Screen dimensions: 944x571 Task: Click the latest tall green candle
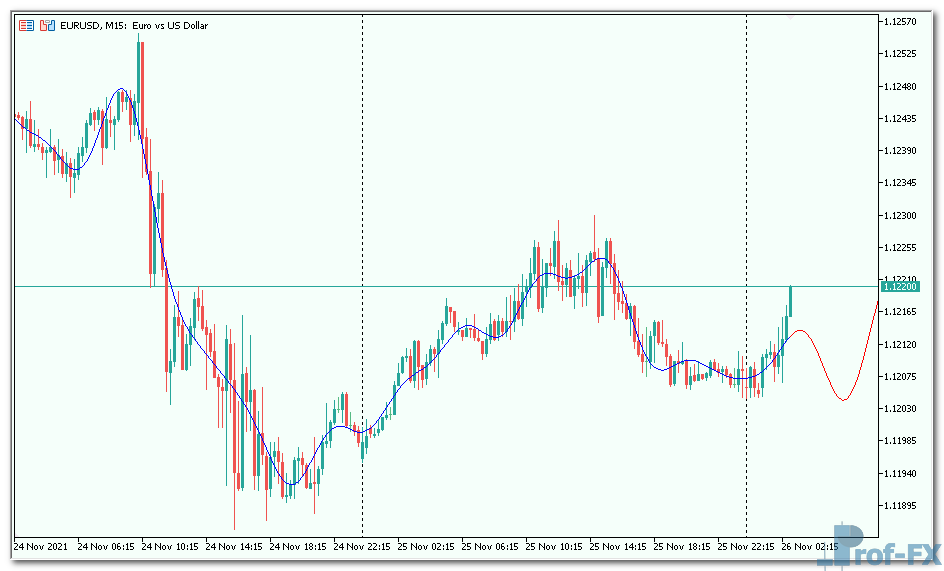click(790, 300)
